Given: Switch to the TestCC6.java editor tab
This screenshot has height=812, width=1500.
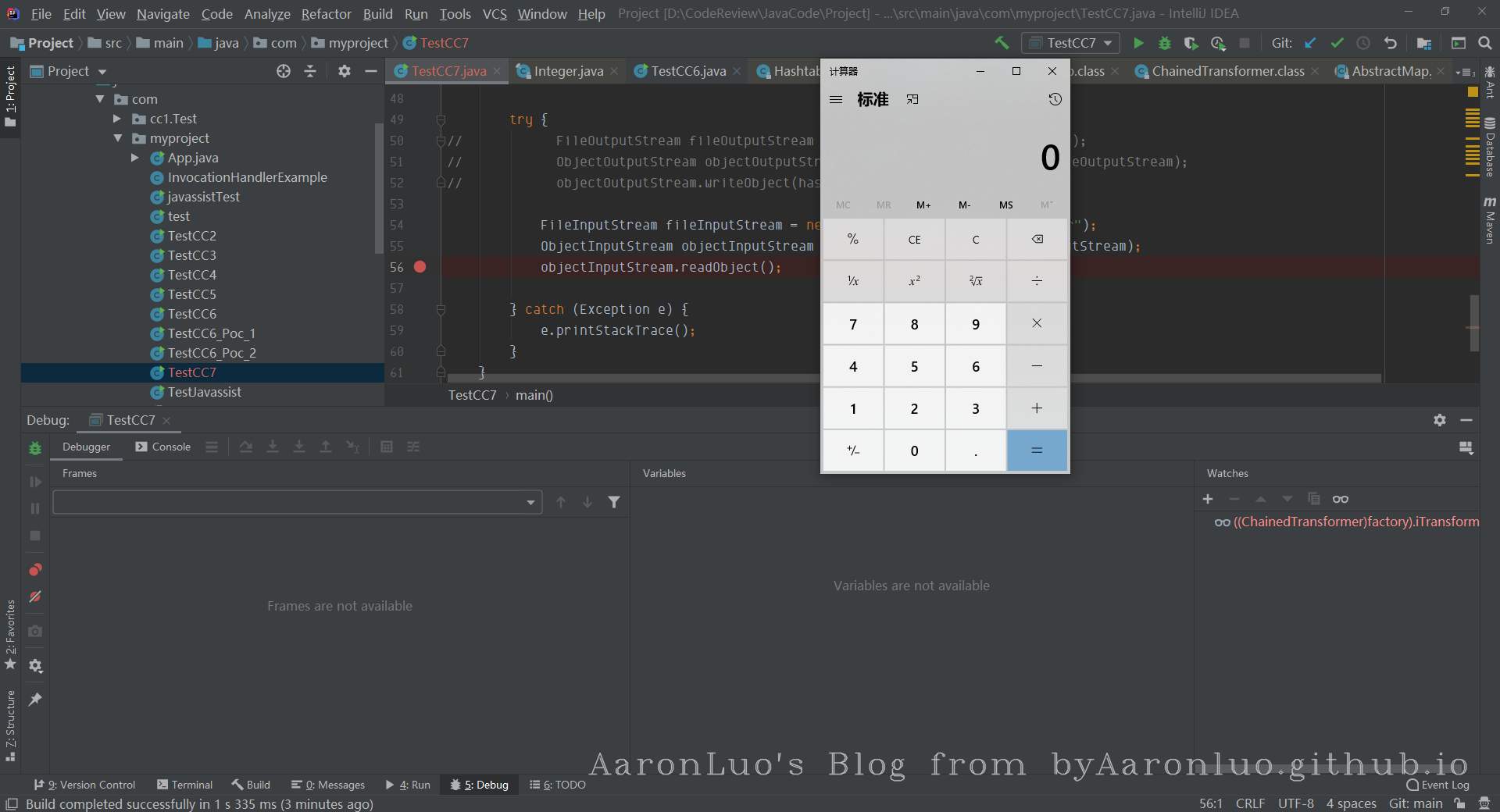Looking at the screenshot, I should pos(687,71).
